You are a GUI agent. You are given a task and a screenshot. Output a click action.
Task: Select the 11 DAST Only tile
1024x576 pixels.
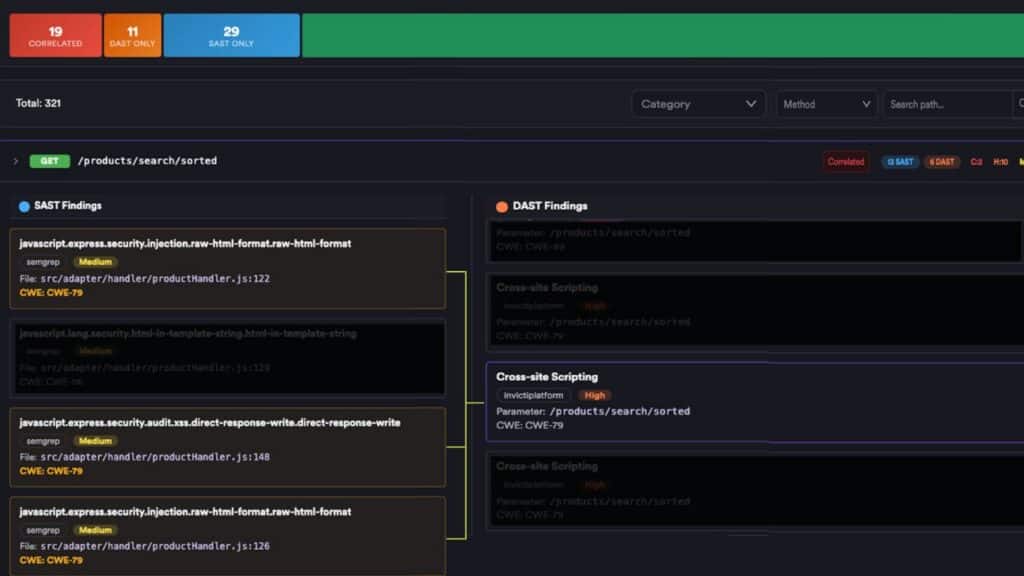[132, 35]
